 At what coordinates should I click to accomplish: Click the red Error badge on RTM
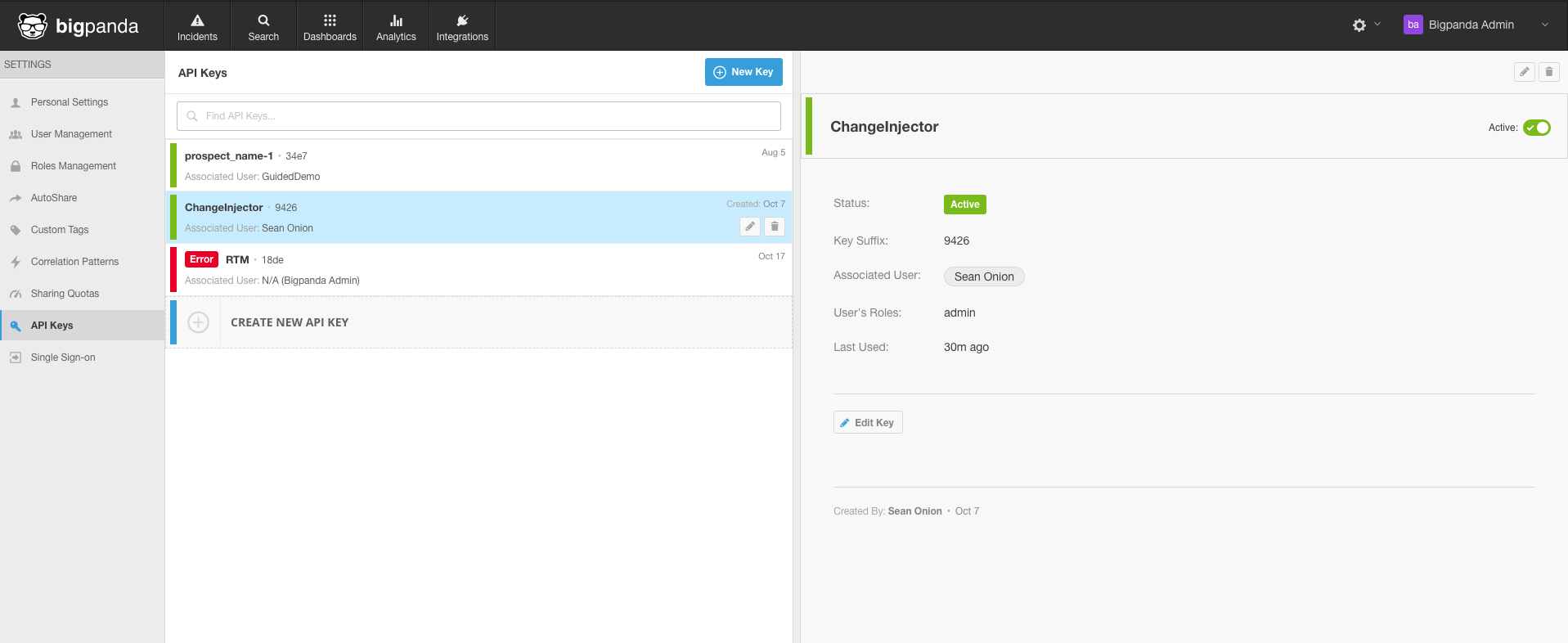(201, 259)
